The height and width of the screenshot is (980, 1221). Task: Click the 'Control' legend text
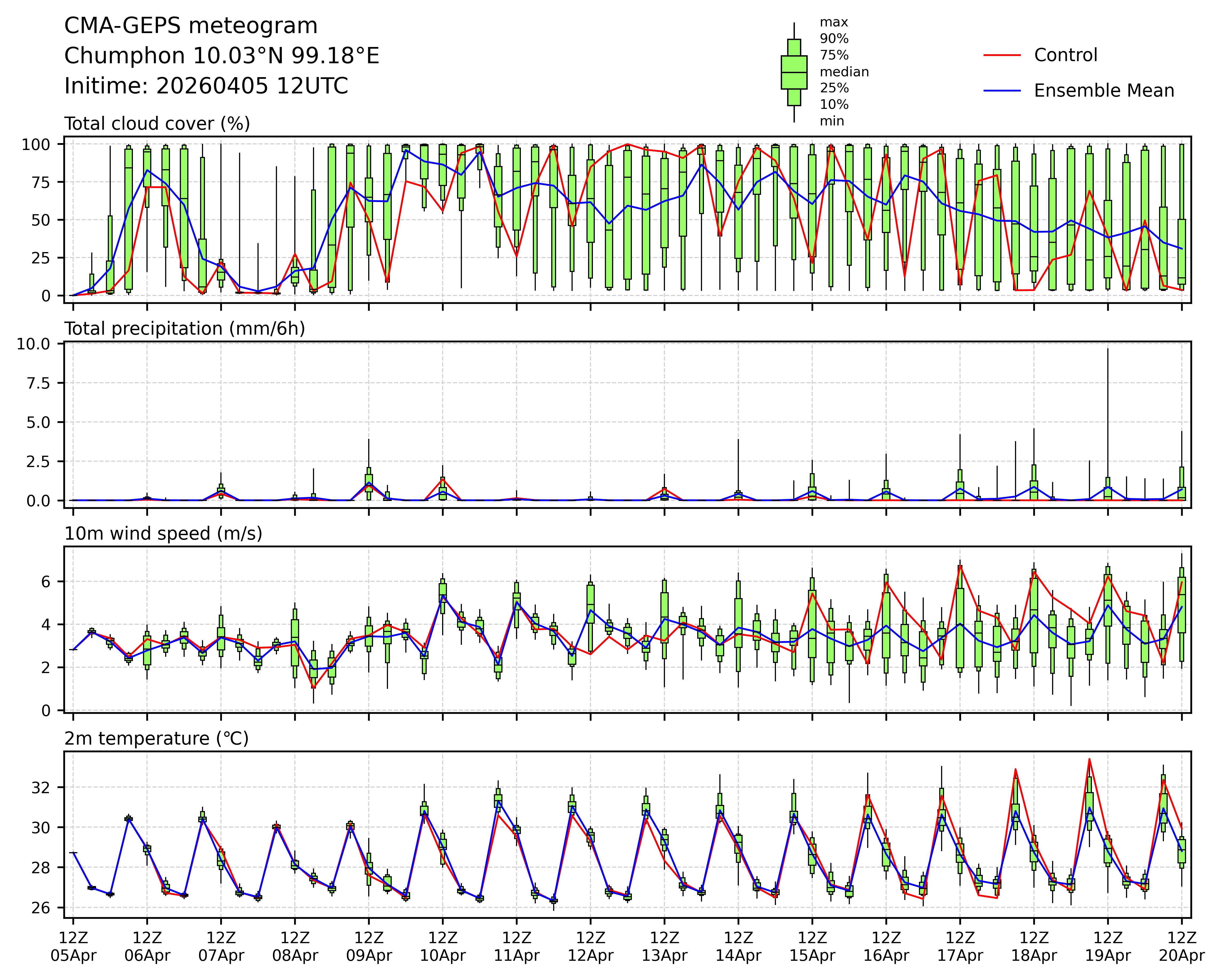point(1065,56)
